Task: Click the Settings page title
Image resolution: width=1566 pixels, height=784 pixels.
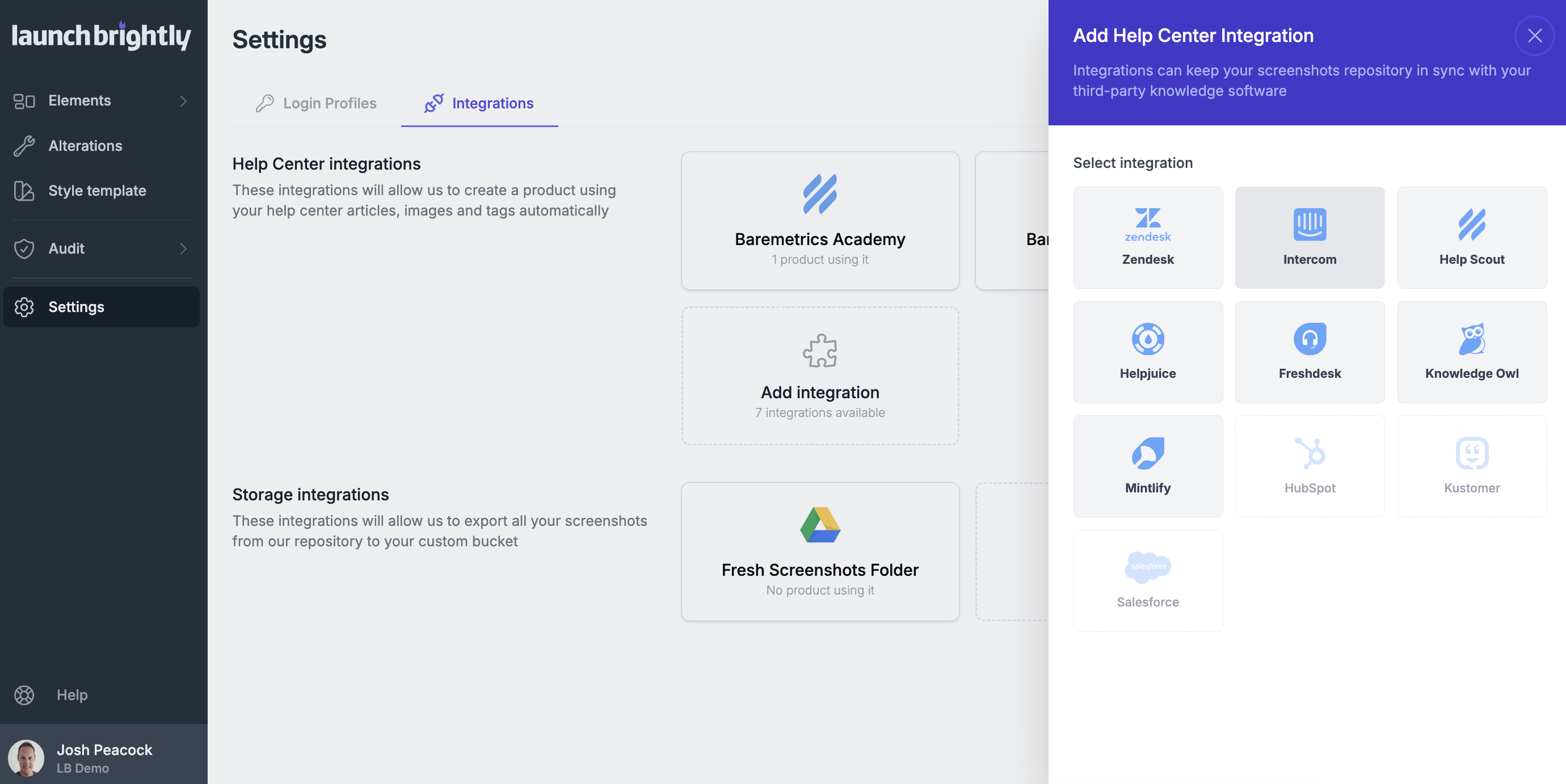Action: coord(280,40)
